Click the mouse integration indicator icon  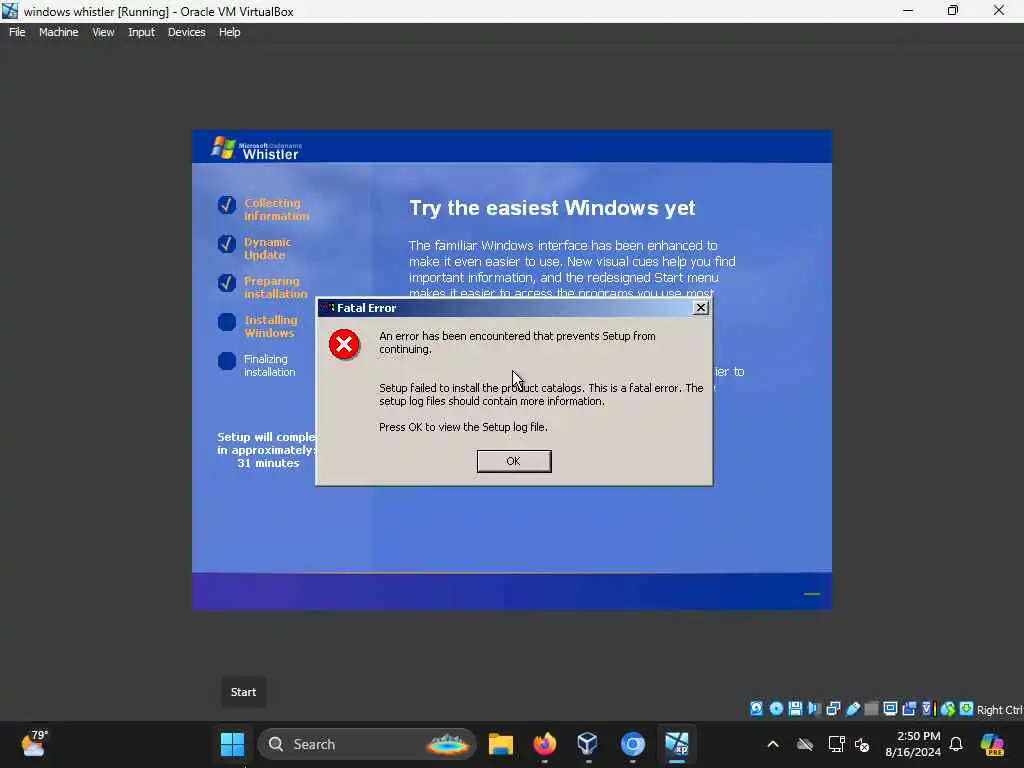[948, 709]
